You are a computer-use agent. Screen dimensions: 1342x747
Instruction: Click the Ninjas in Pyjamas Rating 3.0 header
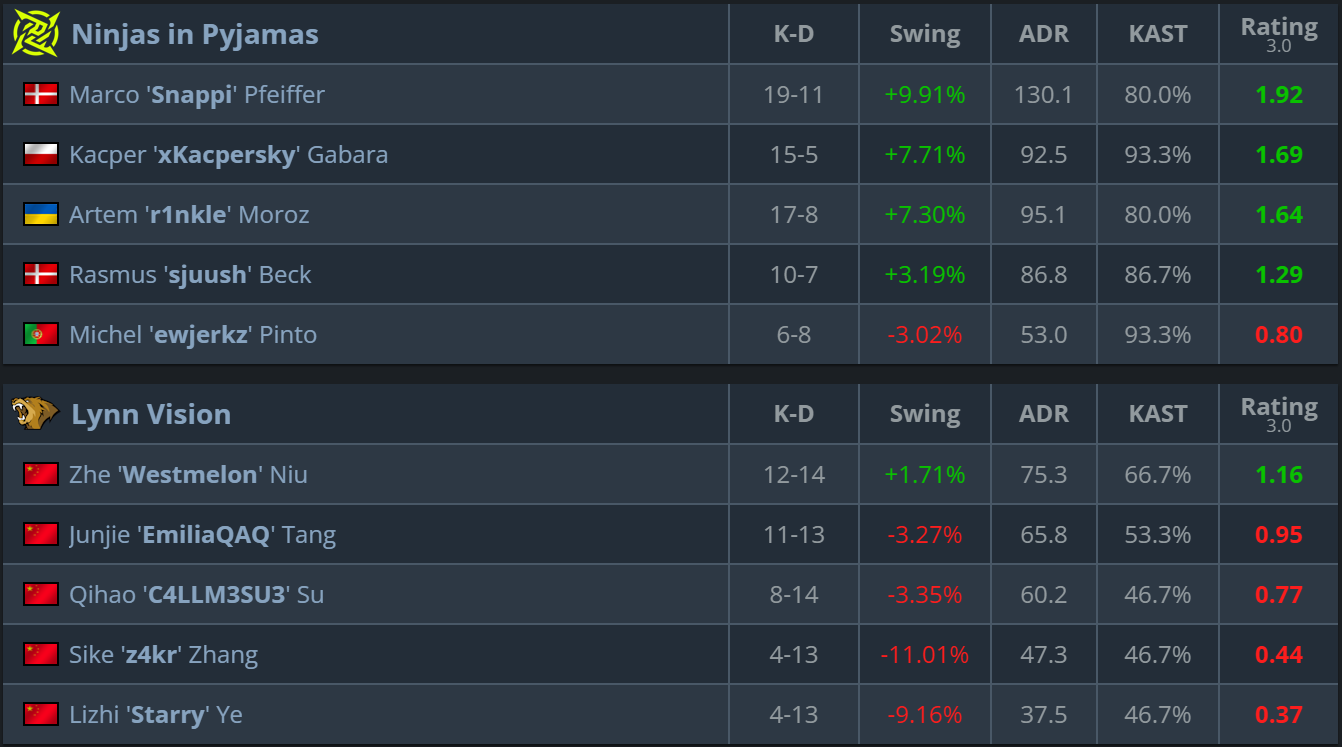1279,34
